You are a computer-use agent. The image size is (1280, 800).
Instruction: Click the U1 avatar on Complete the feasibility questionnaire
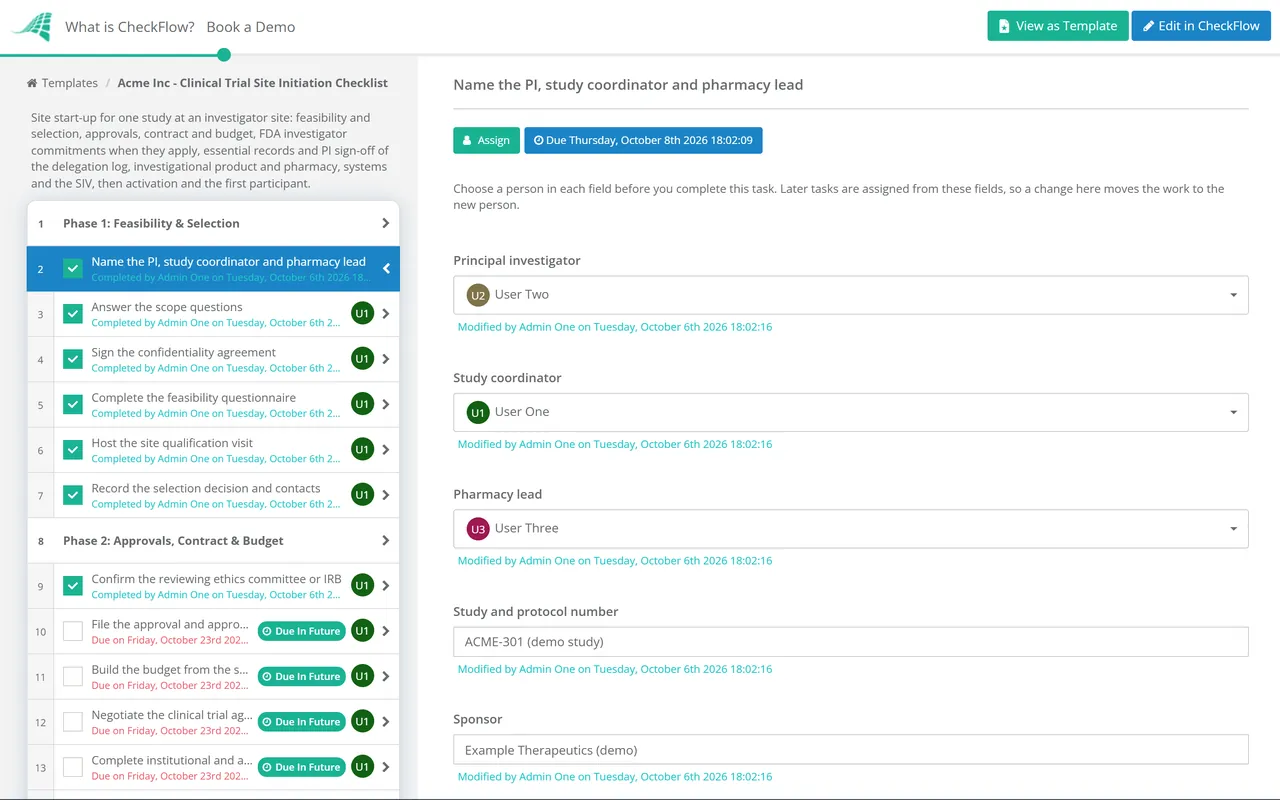click(362, 405)
